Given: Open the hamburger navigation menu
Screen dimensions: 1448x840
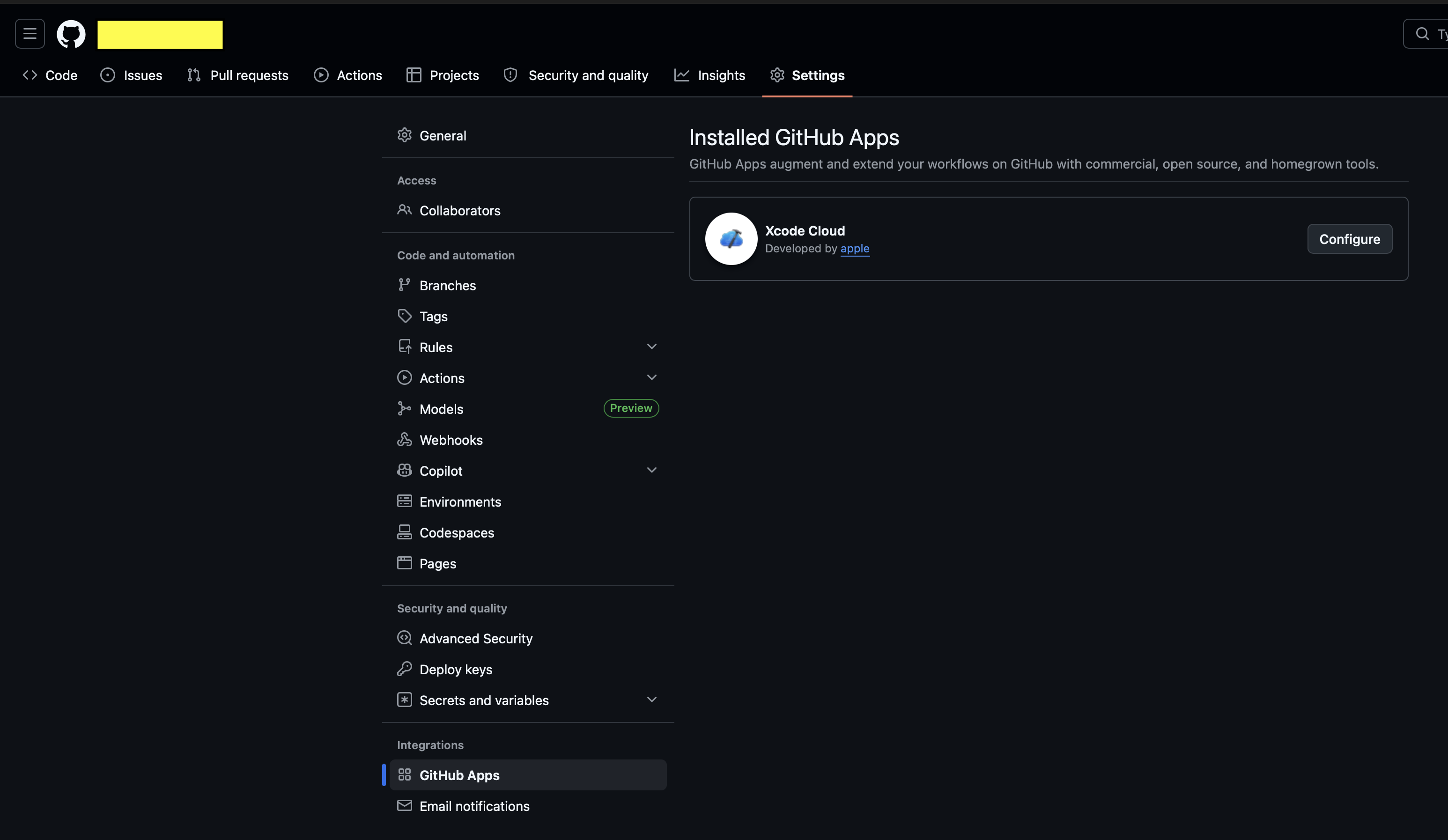Looking at the screenshot, I should click(30, 34).
